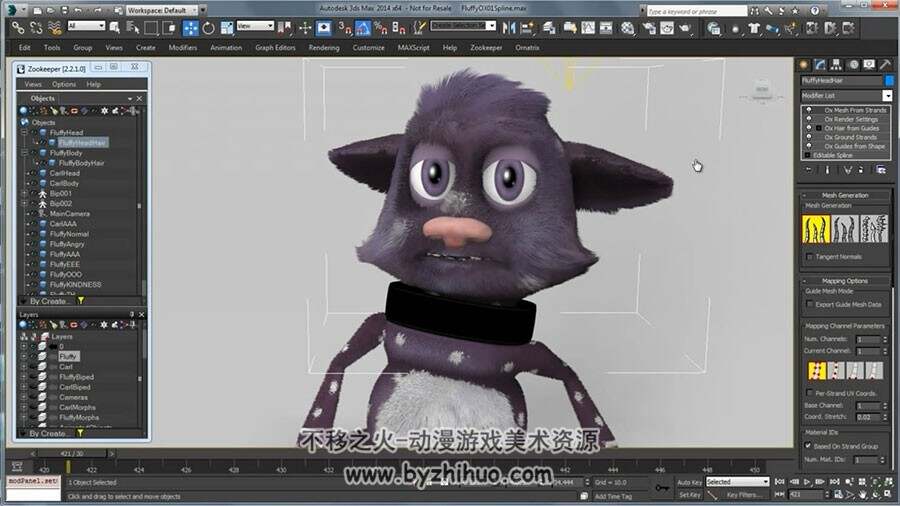Open the Material Editor icon
This screenshot has height=506, width=900.
pyautogui.click(x=628, y=27)
